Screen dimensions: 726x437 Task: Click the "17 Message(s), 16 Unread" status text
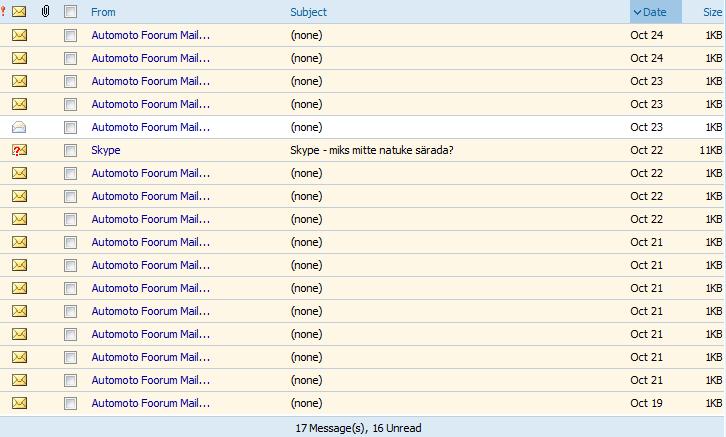359,428
